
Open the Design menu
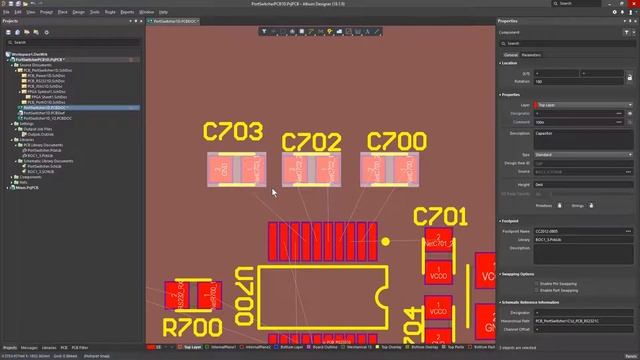(78, 12)
